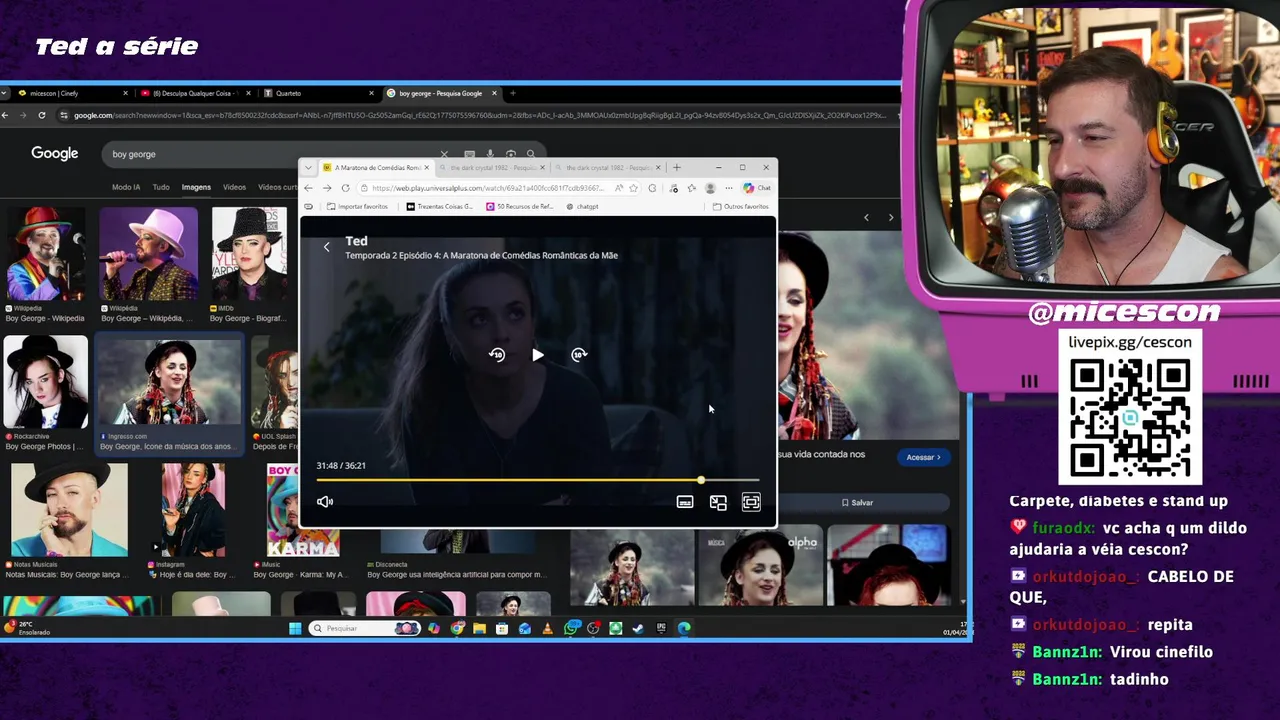The width and height of the screenshot is (1280, 720).
Task: Skip the video forward 10 seconds
Action: pyautogui.click(x=579, y=354)
